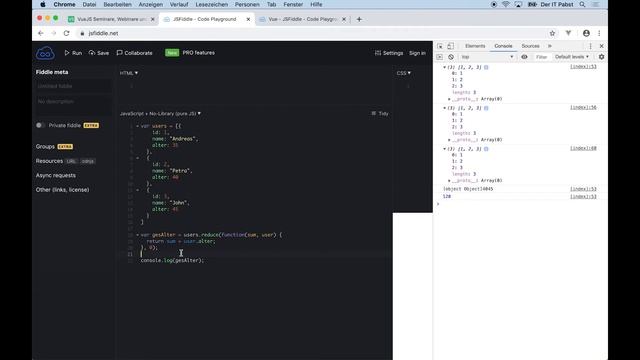The height and width of the screenshot is (360, 640).
Task: Open the top context dropdown
Action: point(487,57)
